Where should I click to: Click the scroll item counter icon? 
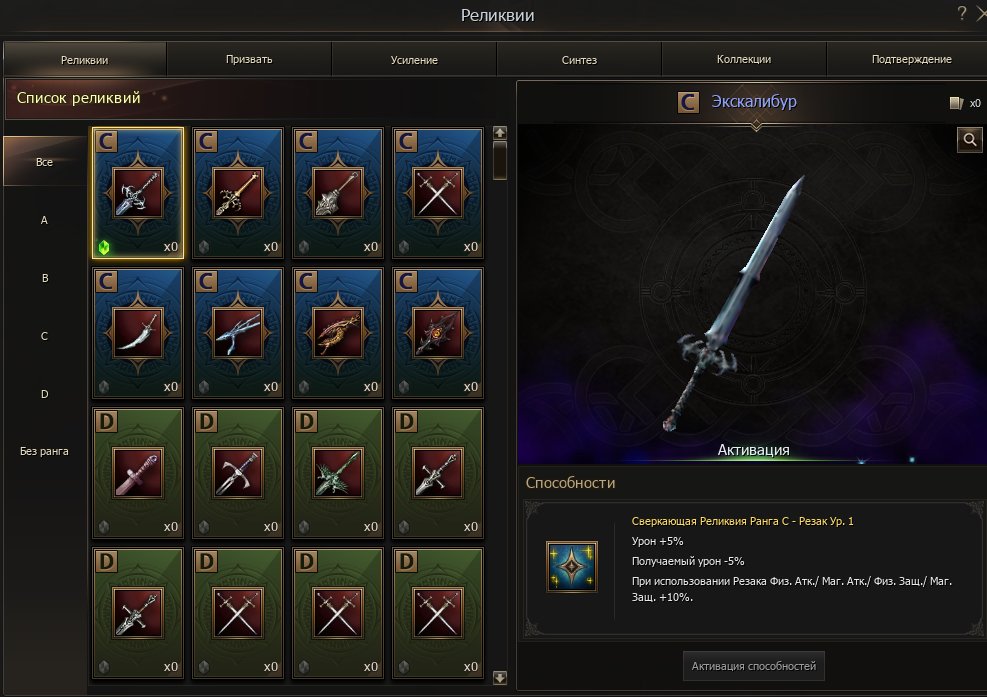[x=956, y=103]
